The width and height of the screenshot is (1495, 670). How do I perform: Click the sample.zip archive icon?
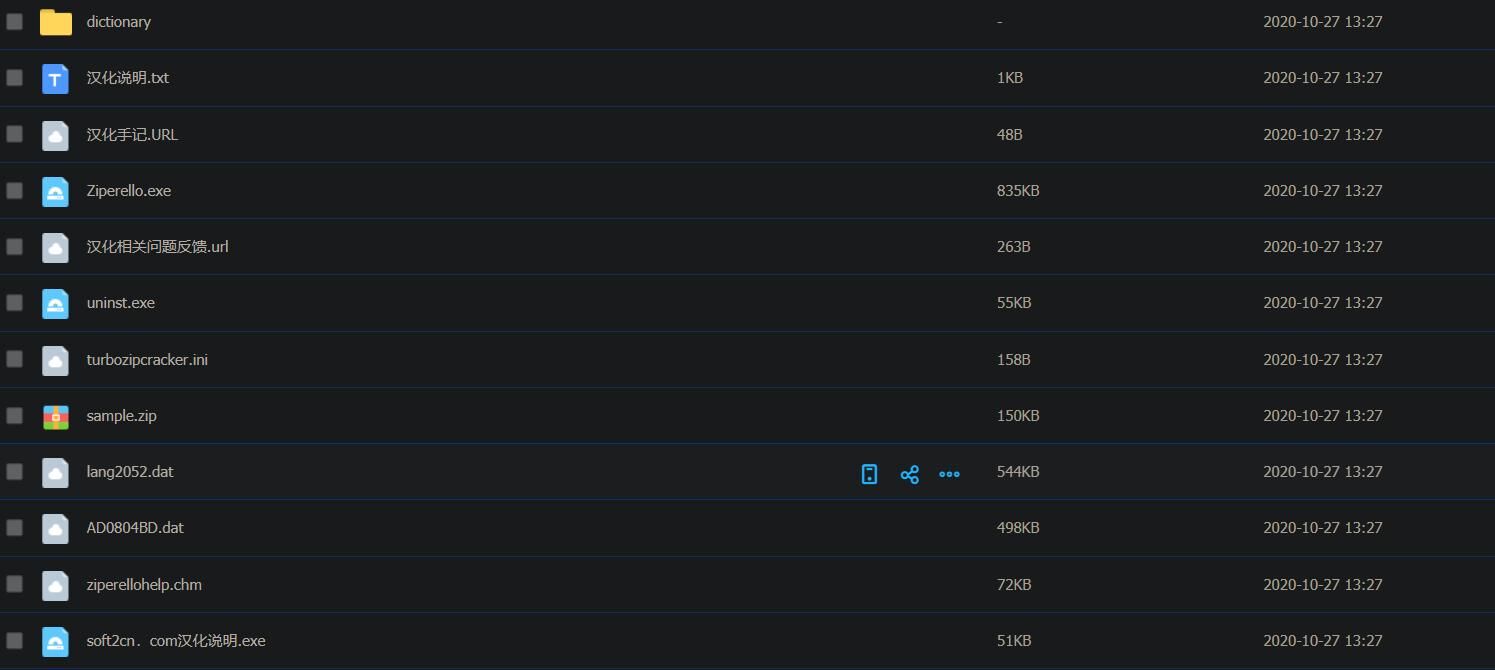pos(56,416)
